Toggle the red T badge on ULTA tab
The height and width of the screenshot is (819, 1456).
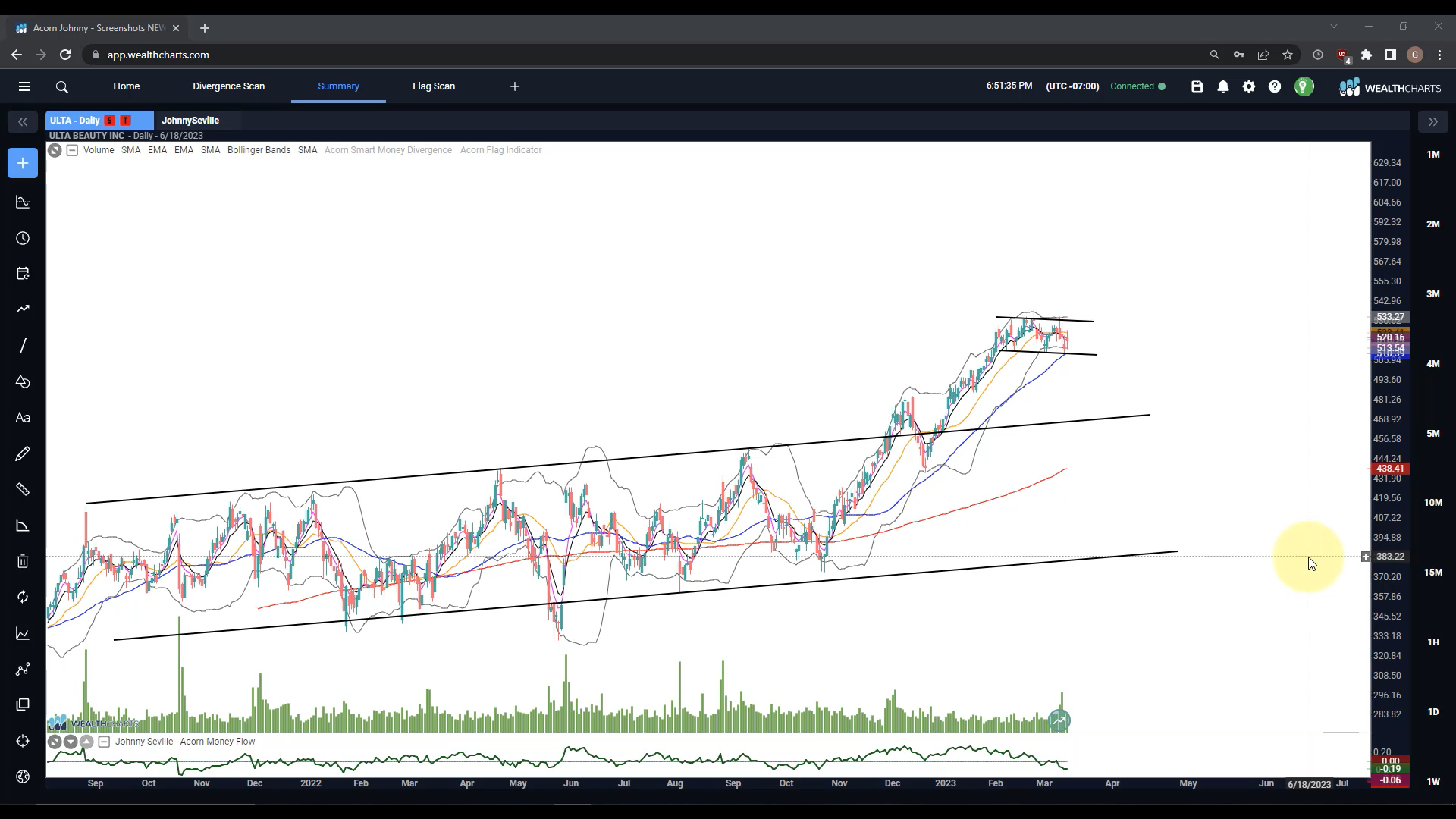[x=126, y=121]
